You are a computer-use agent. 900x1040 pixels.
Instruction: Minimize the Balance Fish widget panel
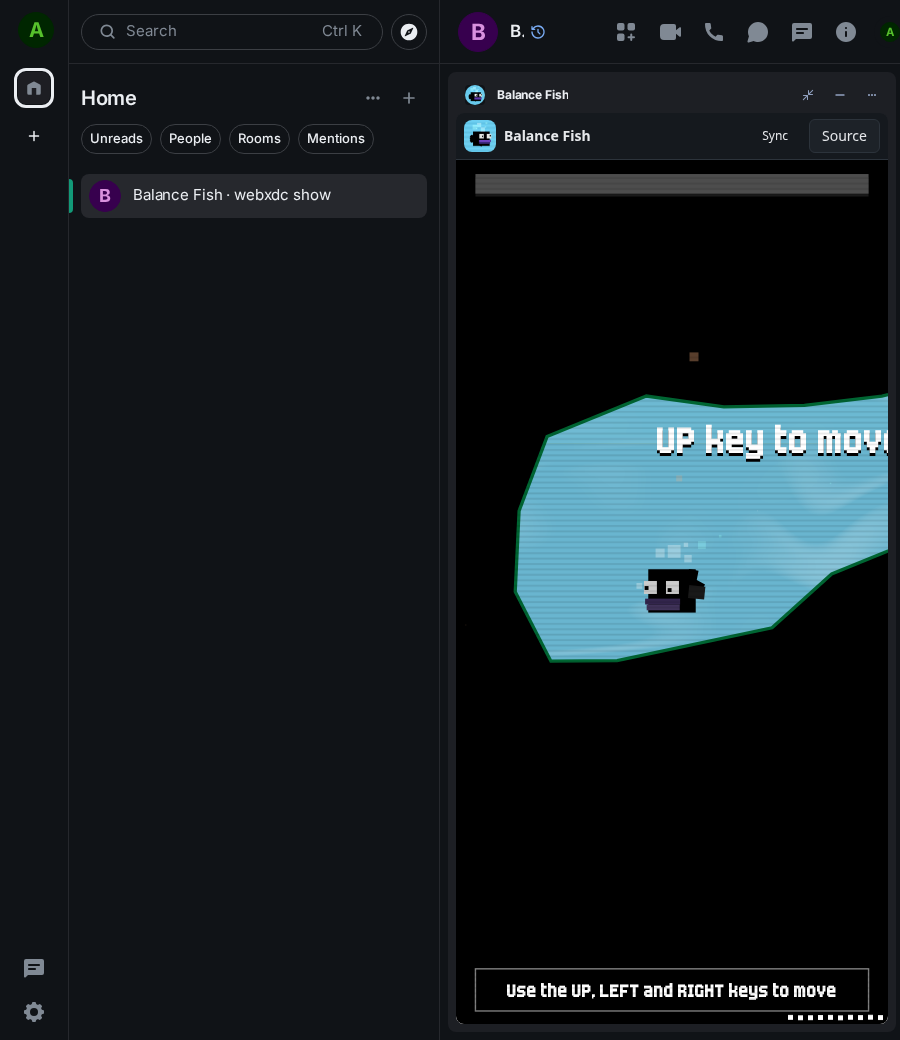(x=840, y=95)
